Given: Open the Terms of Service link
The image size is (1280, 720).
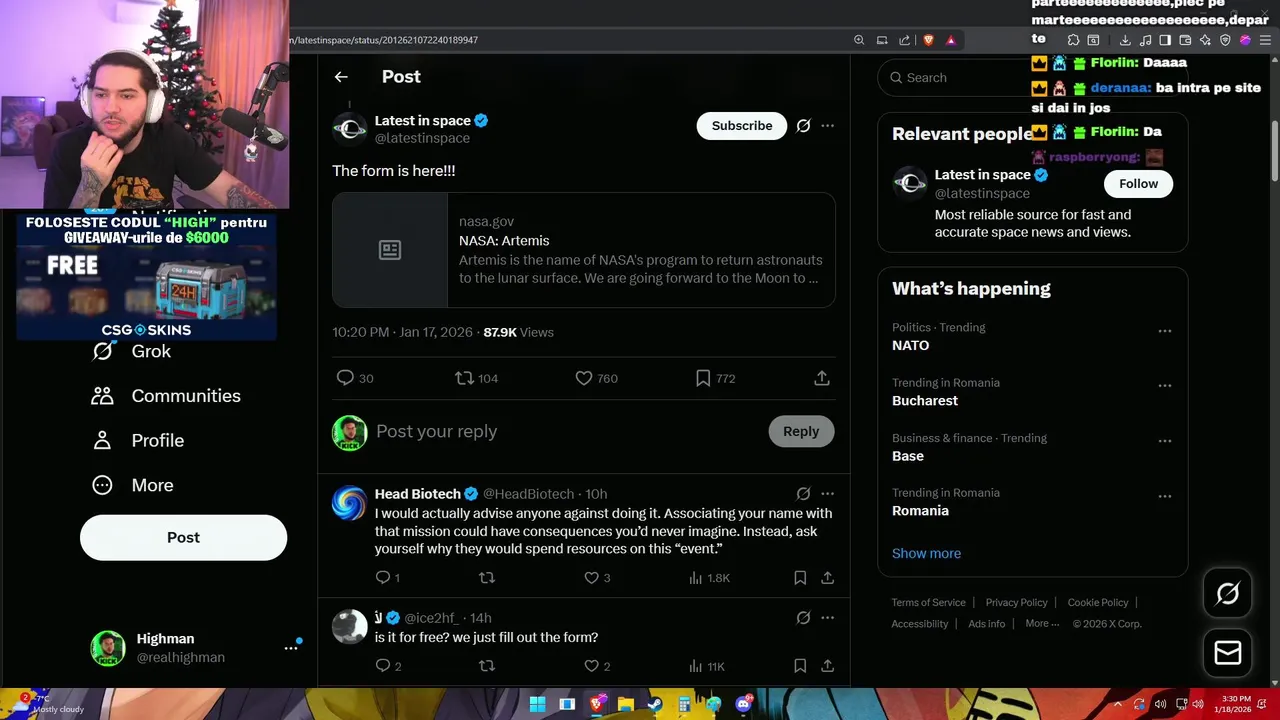Looking at the screenshot, I should point(929,603).
